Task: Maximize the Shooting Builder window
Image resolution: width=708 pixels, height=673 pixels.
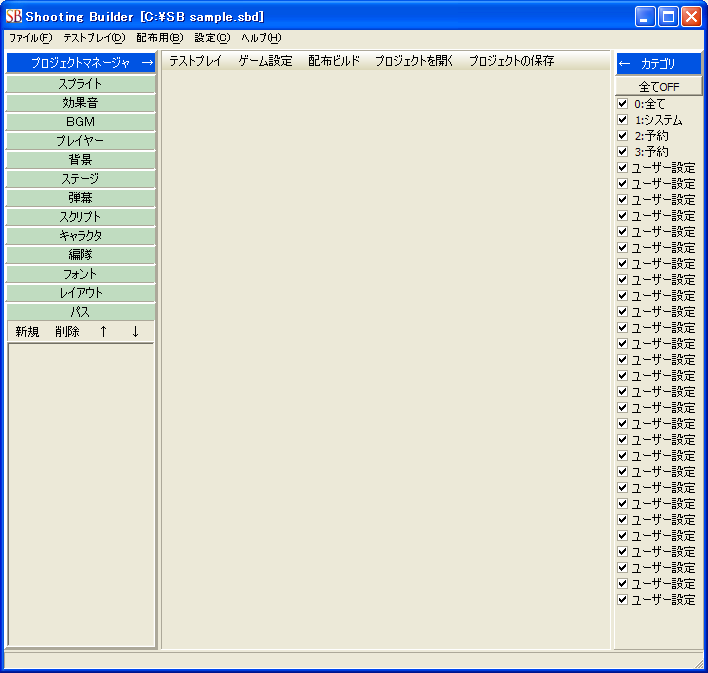Action: click(668, 17)
